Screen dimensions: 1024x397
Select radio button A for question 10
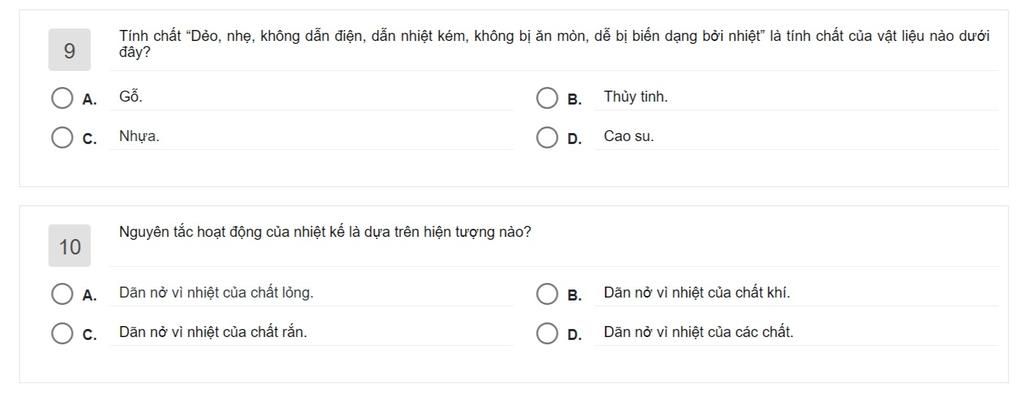(x=62, y=294)
